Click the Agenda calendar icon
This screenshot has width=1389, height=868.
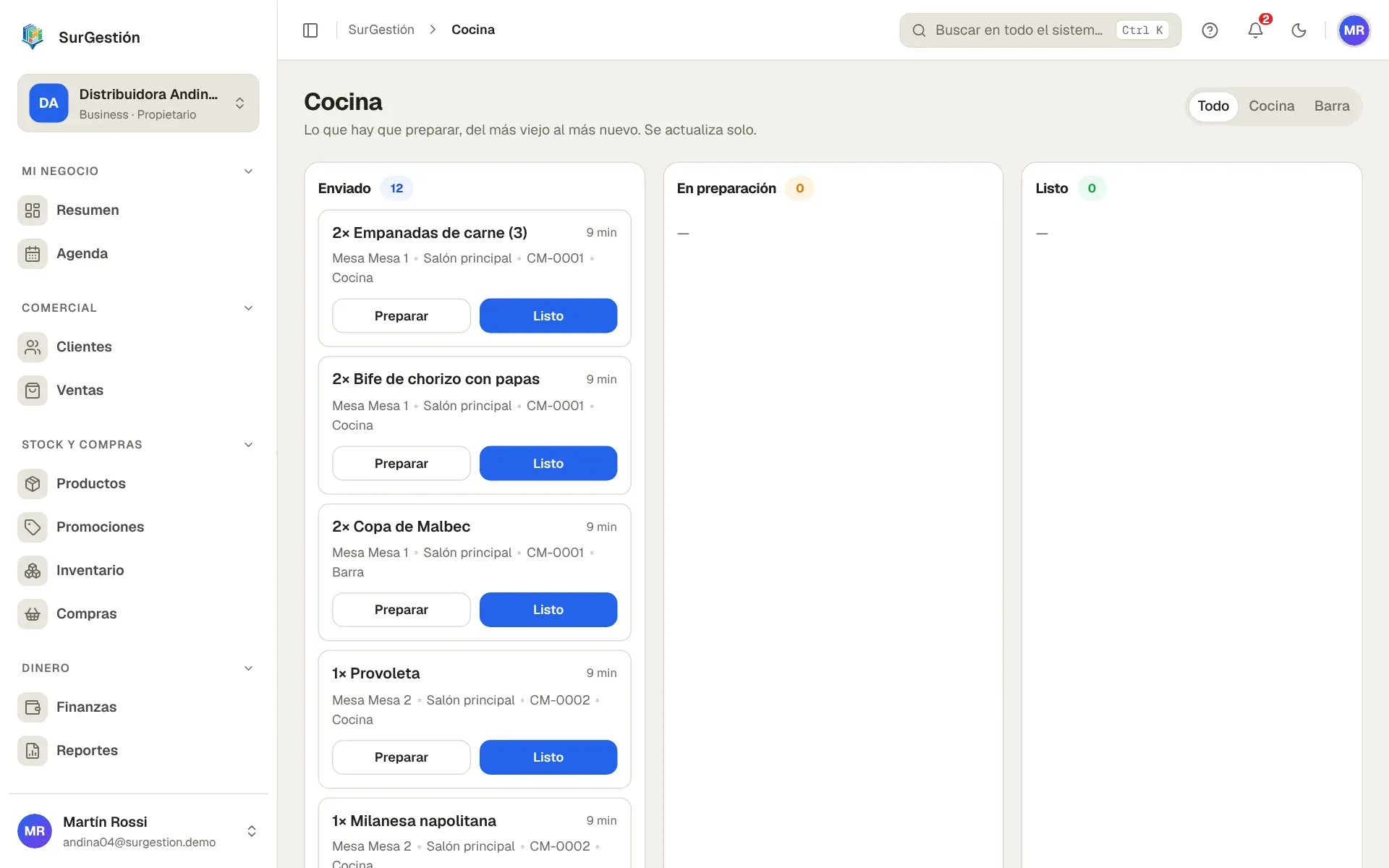[x=33, y=254]
